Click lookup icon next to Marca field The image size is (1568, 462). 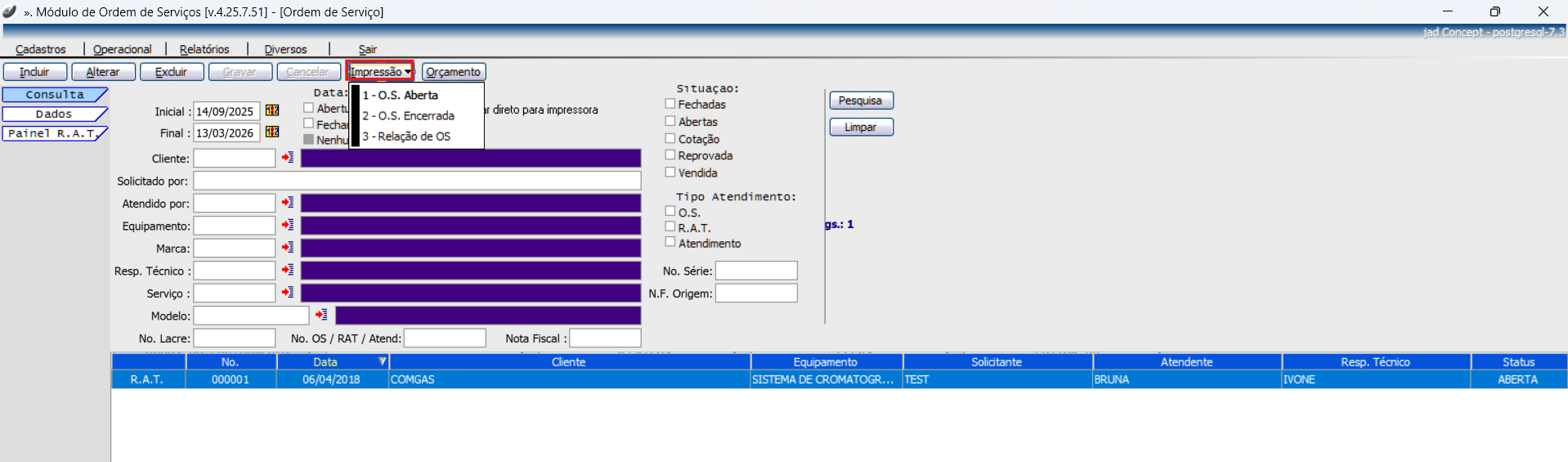[x=288, y=247]
